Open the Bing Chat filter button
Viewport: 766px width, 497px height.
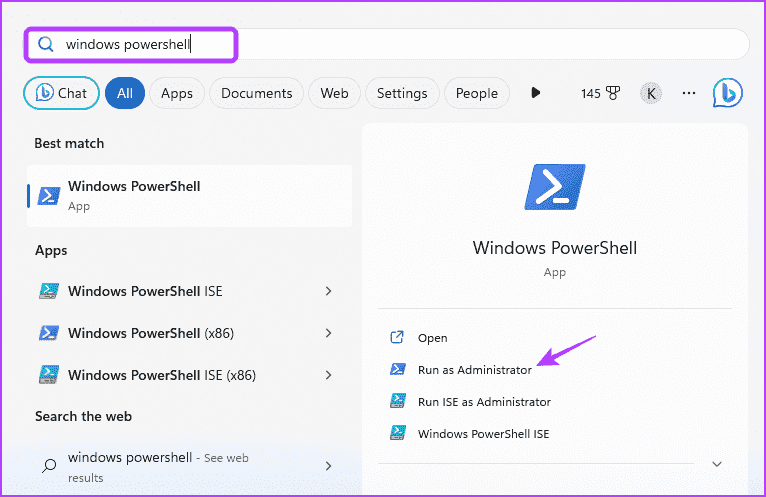click(61, 93)
